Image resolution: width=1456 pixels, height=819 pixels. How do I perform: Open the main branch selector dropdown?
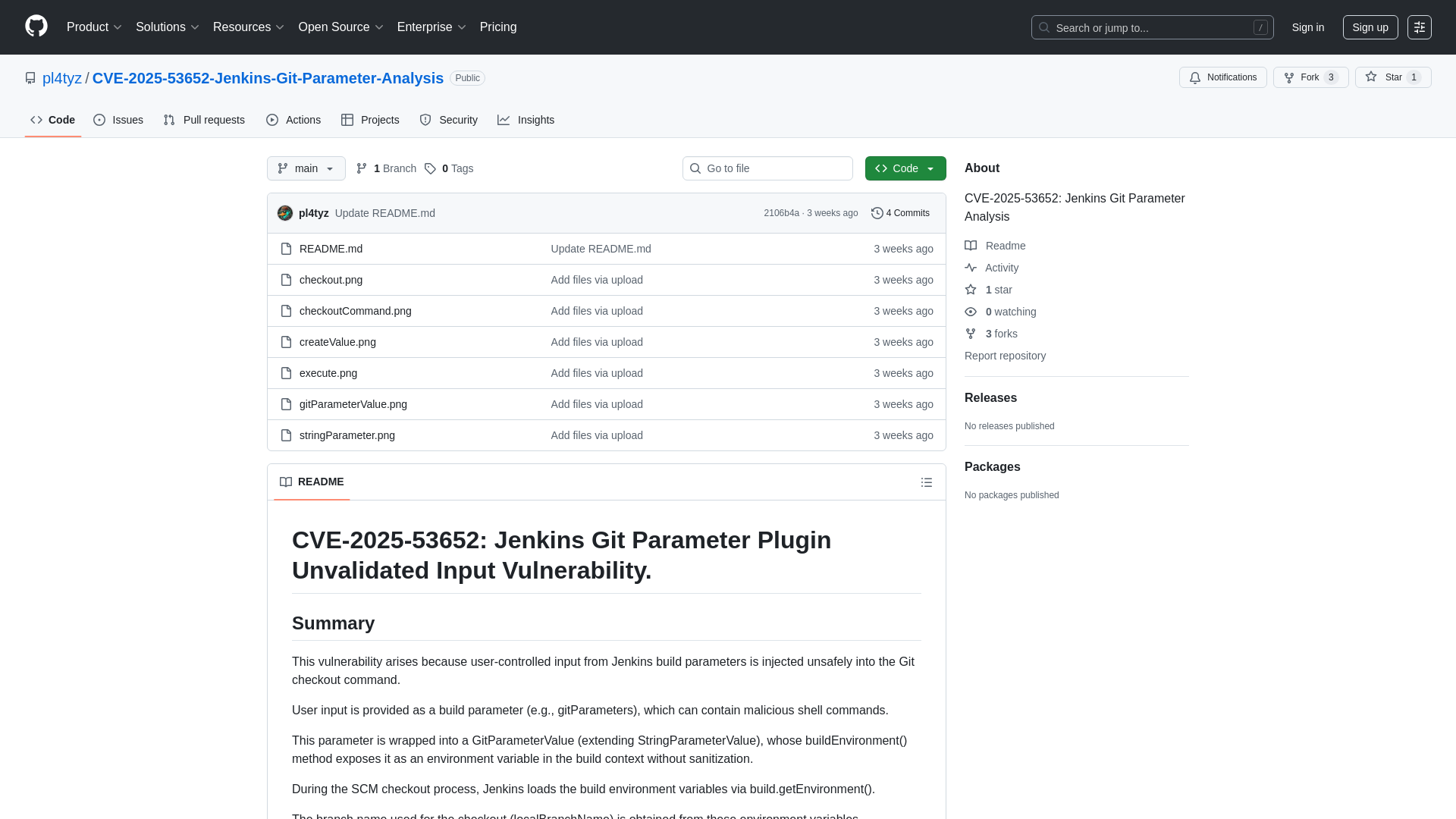(x=306, y=168)
